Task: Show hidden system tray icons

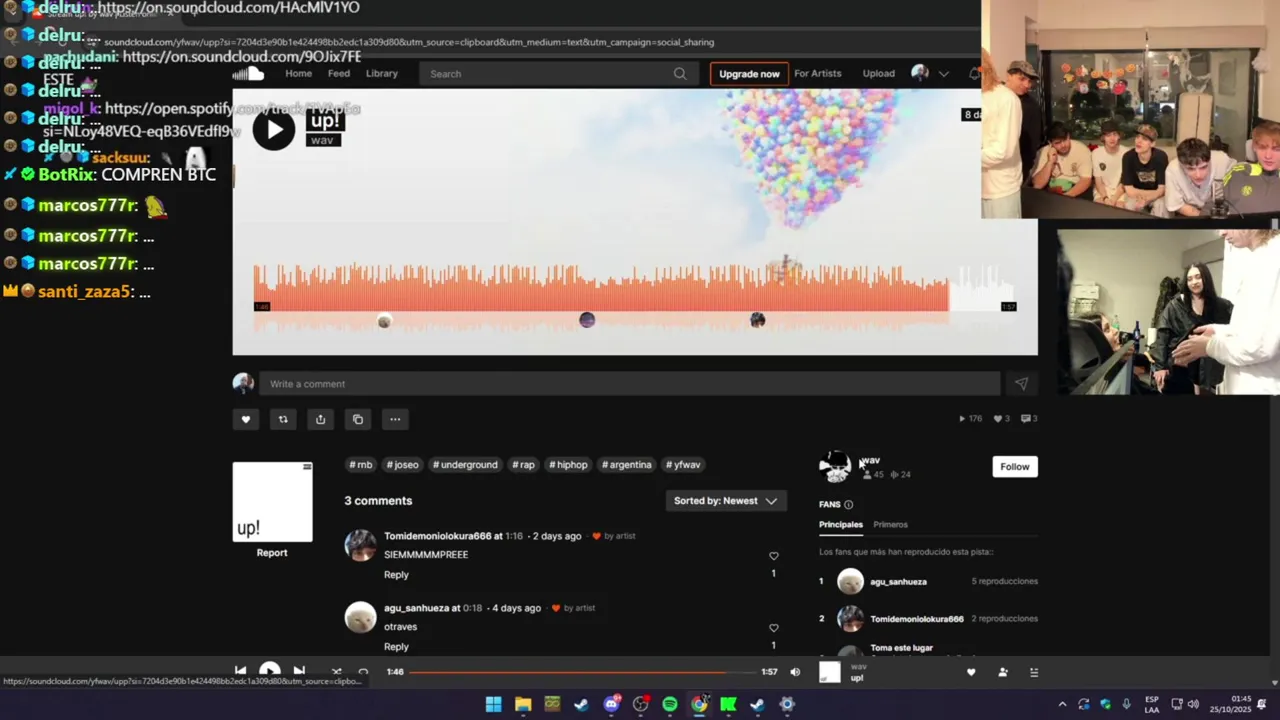Action: 1062,705
